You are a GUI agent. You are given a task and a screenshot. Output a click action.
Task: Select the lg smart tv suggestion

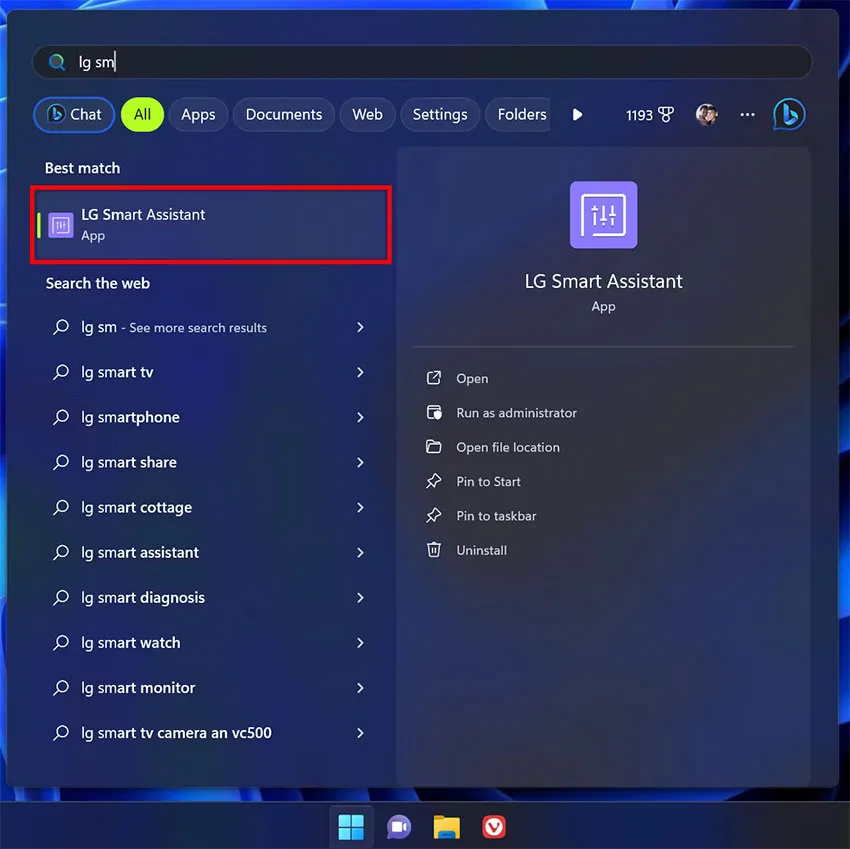pyautogui.click(x=211, y=372)
